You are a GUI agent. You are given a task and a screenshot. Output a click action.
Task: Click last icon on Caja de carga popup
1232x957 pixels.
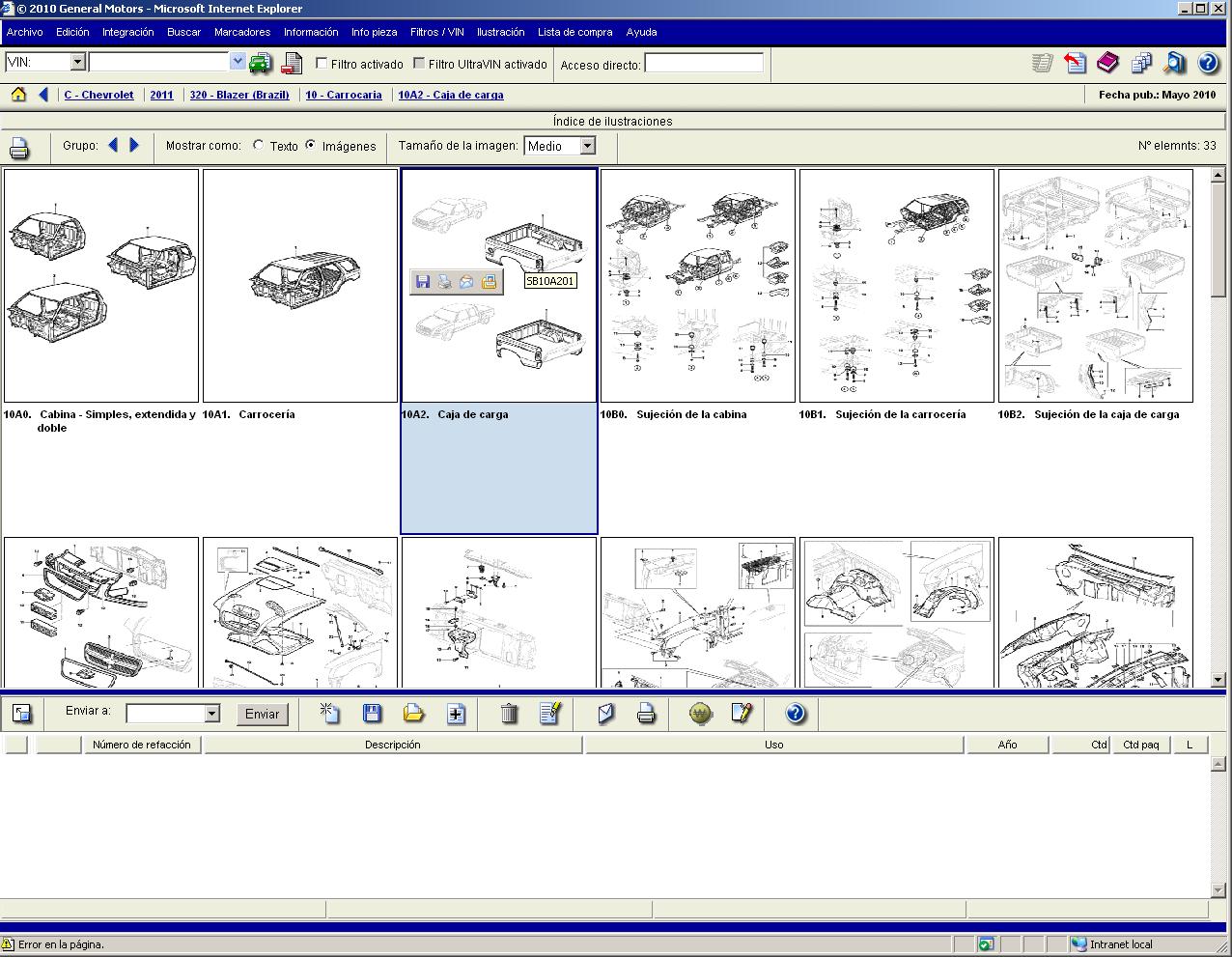pyautogui.click(x=489, y=282)
